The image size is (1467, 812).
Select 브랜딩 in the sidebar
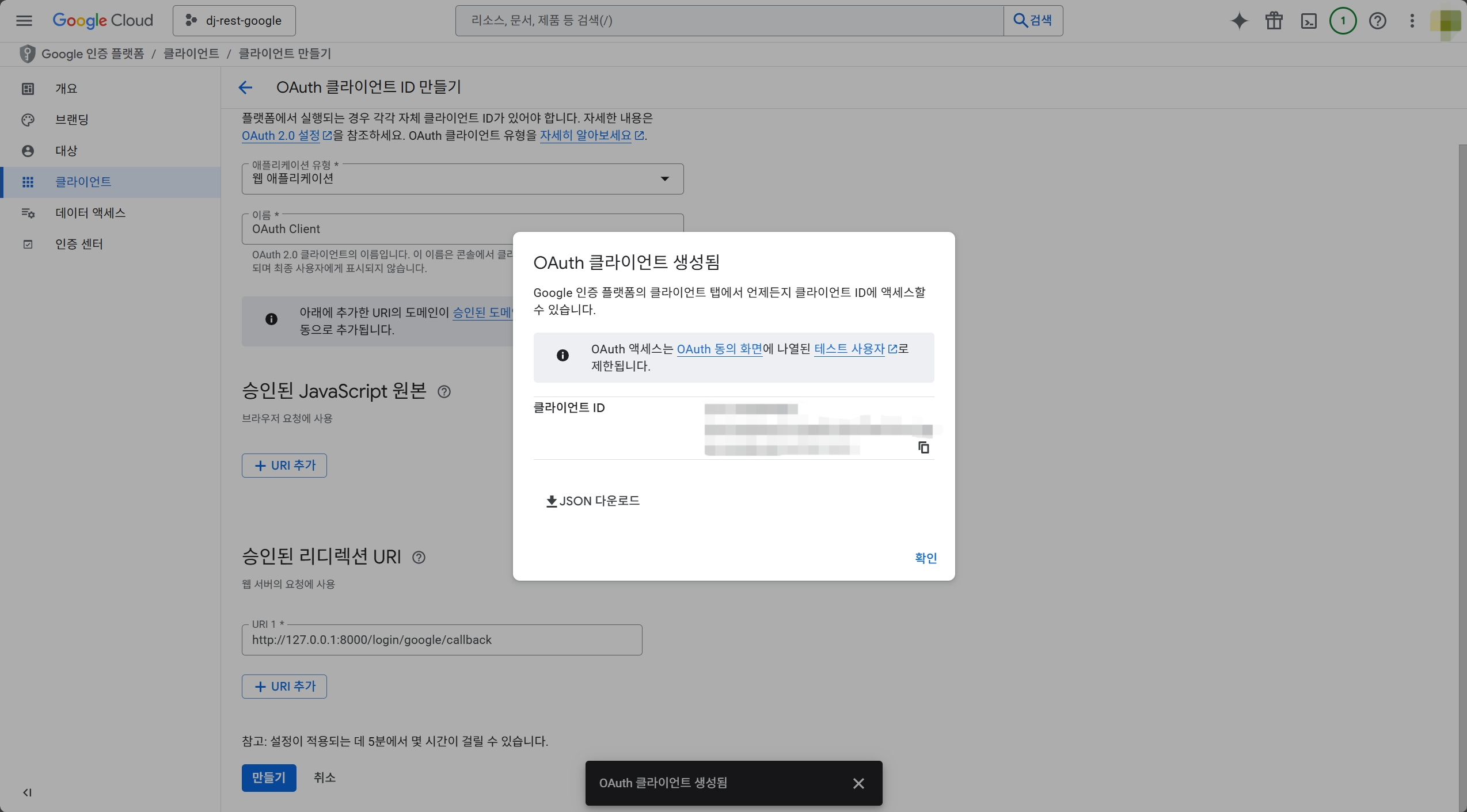coord(72,120)
